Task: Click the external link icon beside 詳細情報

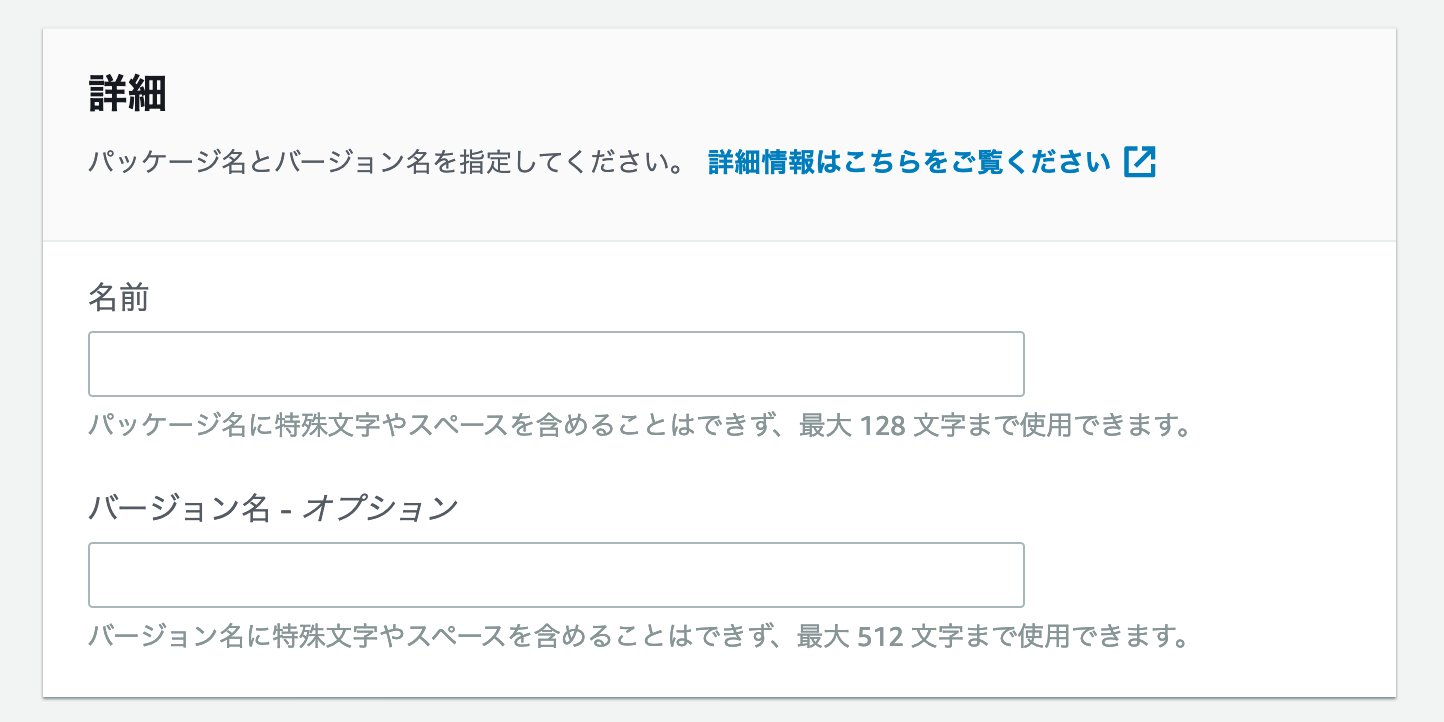Action: pos(1140,162)
